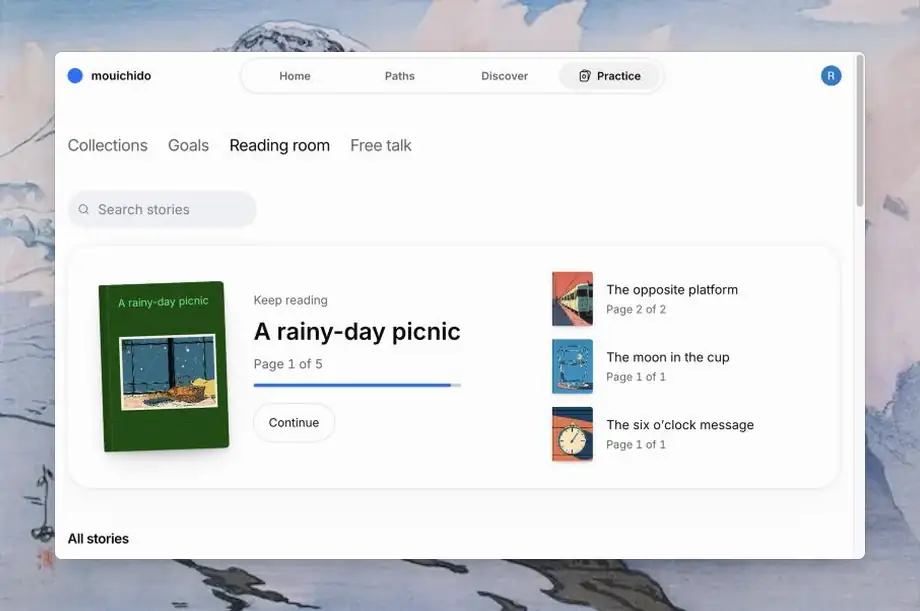Click the window's vertical scrollbar
This screenshot has height=611, width=920.
pyautogui.click(x=860, y=130)
